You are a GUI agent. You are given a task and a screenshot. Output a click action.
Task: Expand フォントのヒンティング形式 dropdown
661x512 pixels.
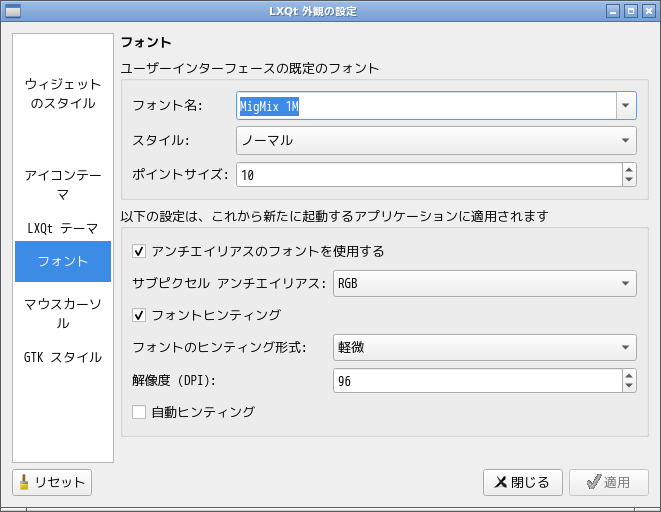point(484,347)
